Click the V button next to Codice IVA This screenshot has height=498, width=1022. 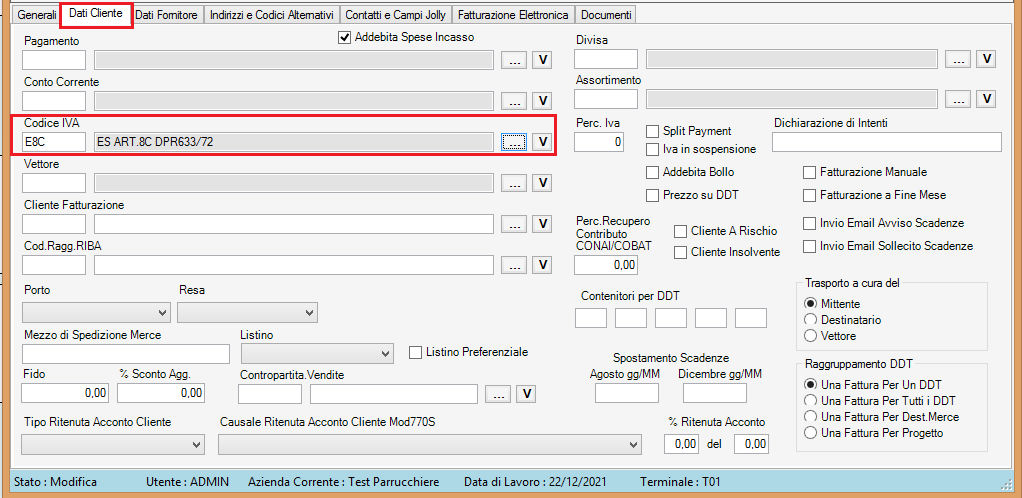(542, 142)
